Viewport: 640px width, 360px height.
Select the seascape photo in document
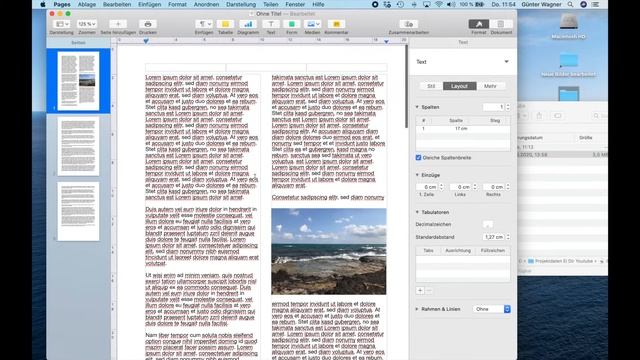tap(329, 251)
